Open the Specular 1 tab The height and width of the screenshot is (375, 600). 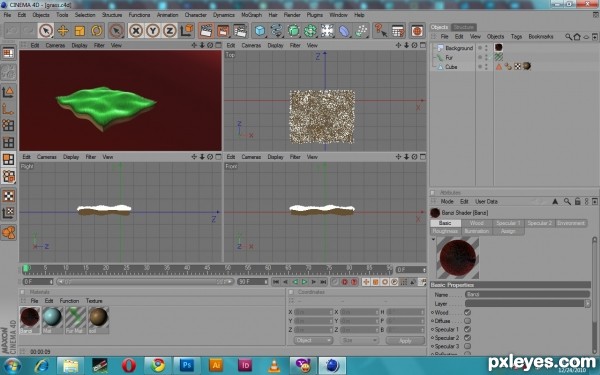(x=508, y=223)
